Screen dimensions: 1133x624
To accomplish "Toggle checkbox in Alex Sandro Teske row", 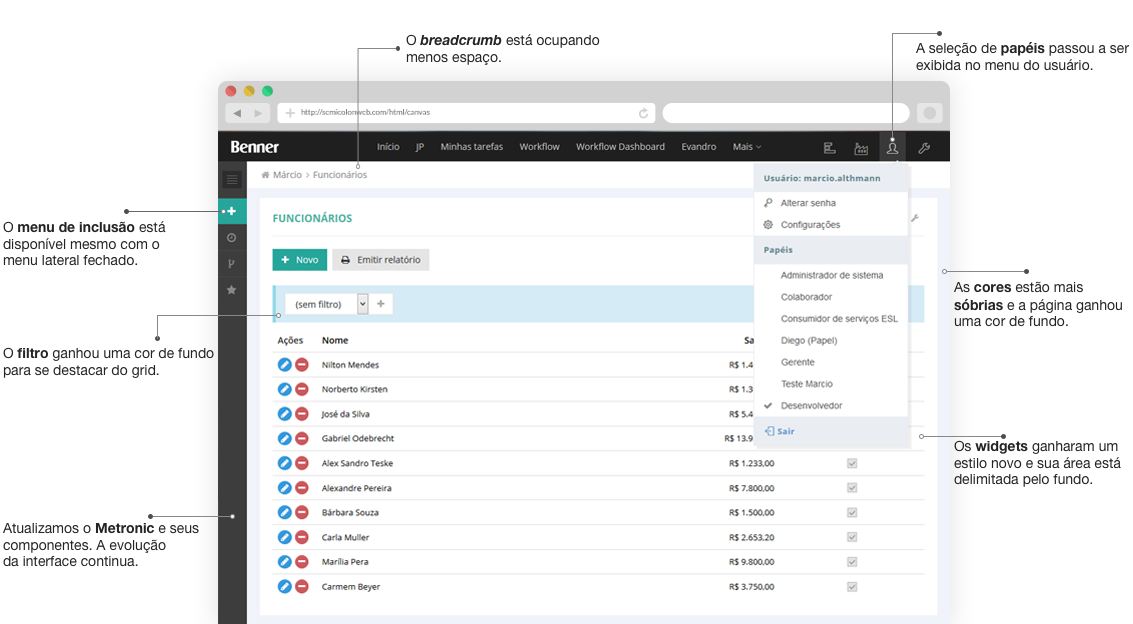I will click(x=852, y=464).
